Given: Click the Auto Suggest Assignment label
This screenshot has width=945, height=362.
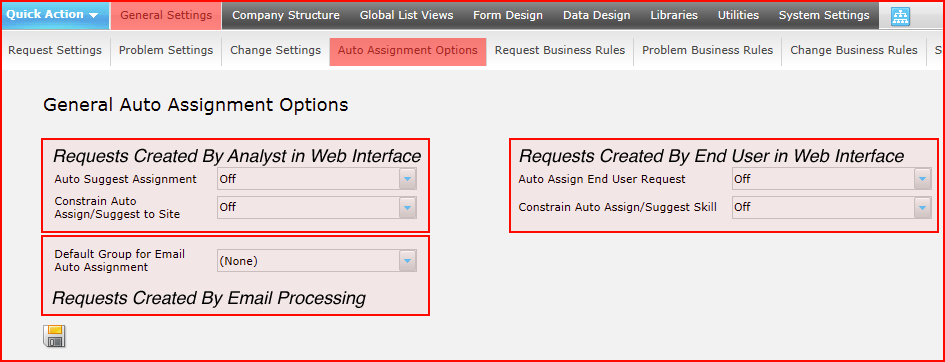Looking at the screenshot, I should [125, 179].
